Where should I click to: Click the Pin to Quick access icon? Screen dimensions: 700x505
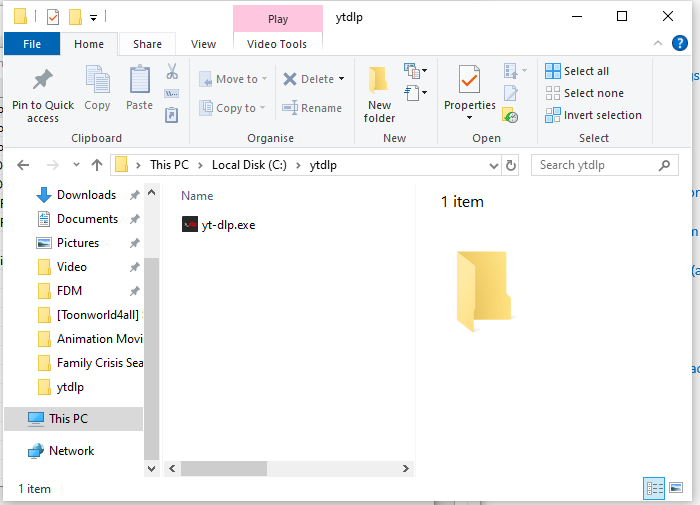point(43,80)
